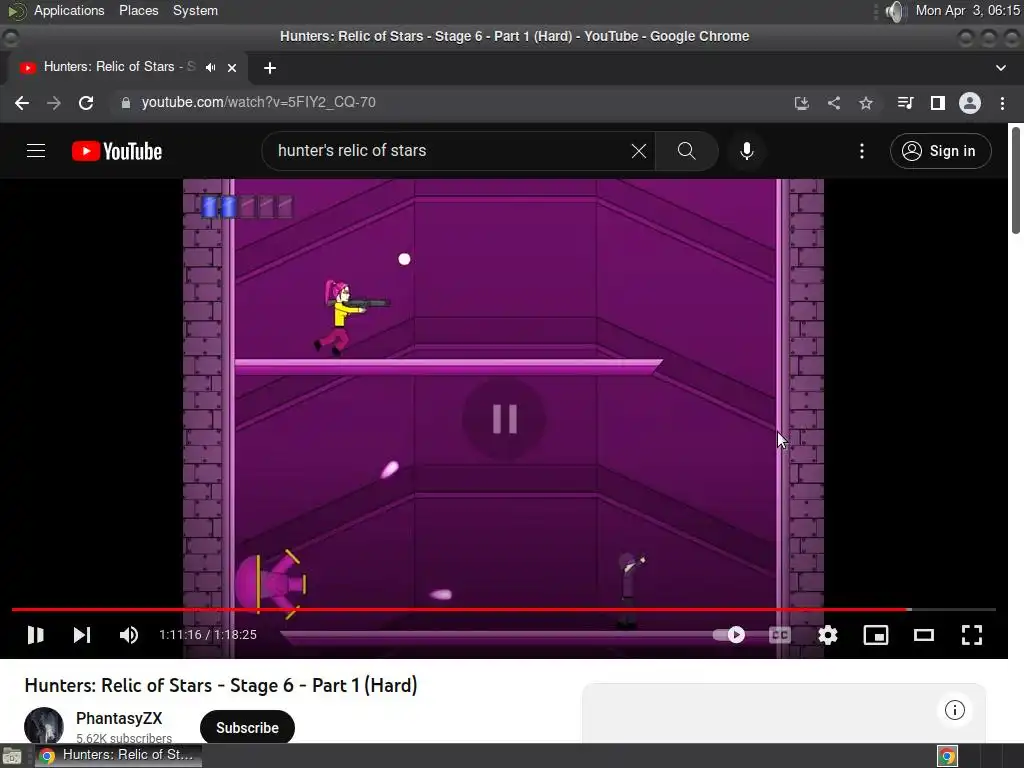Screen dimensions: 1024x768
Task: View site information lock icon
Action: [x=125, y=103]
